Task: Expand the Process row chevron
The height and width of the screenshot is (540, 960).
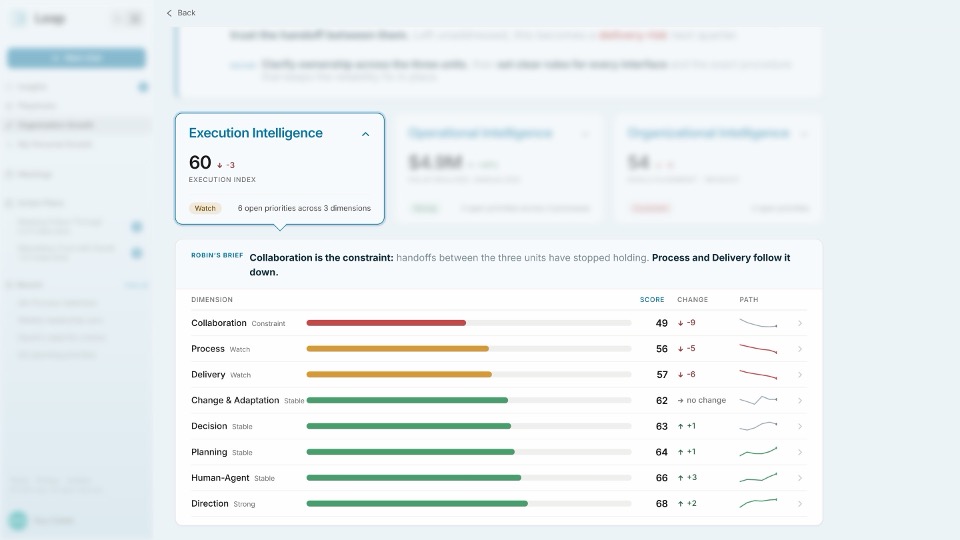Action: click(800, 349)
